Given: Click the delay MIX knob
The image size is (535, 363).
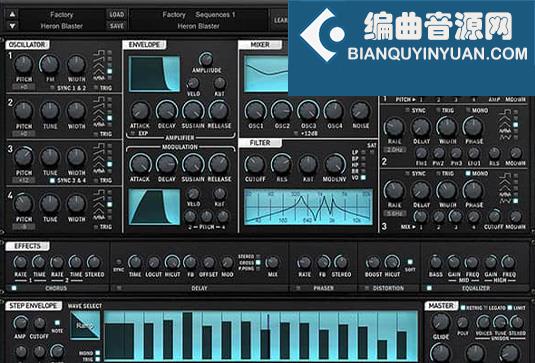Looking at the screenshot, I should pos(272,262).
